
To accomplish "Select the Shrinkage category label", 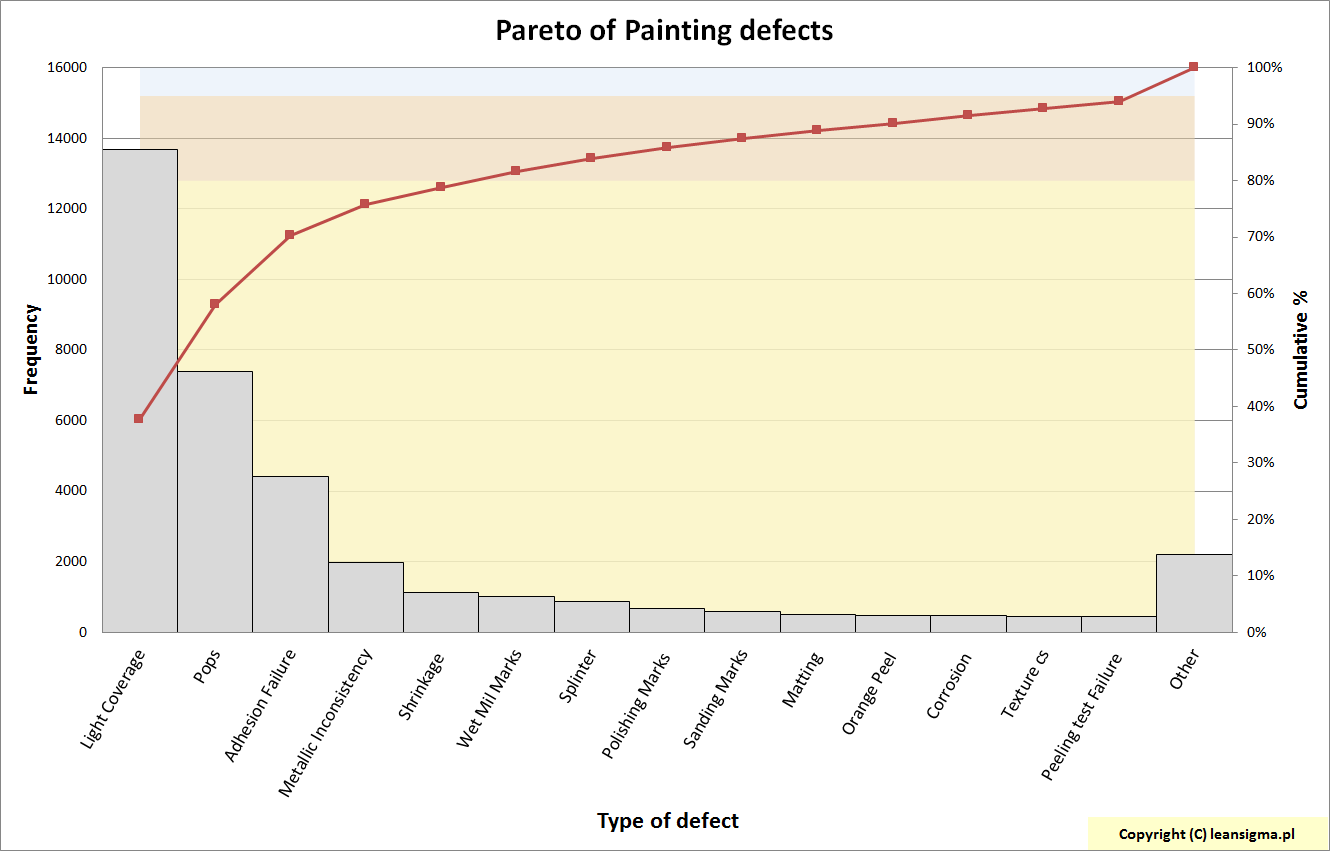I will pos(421,686).
